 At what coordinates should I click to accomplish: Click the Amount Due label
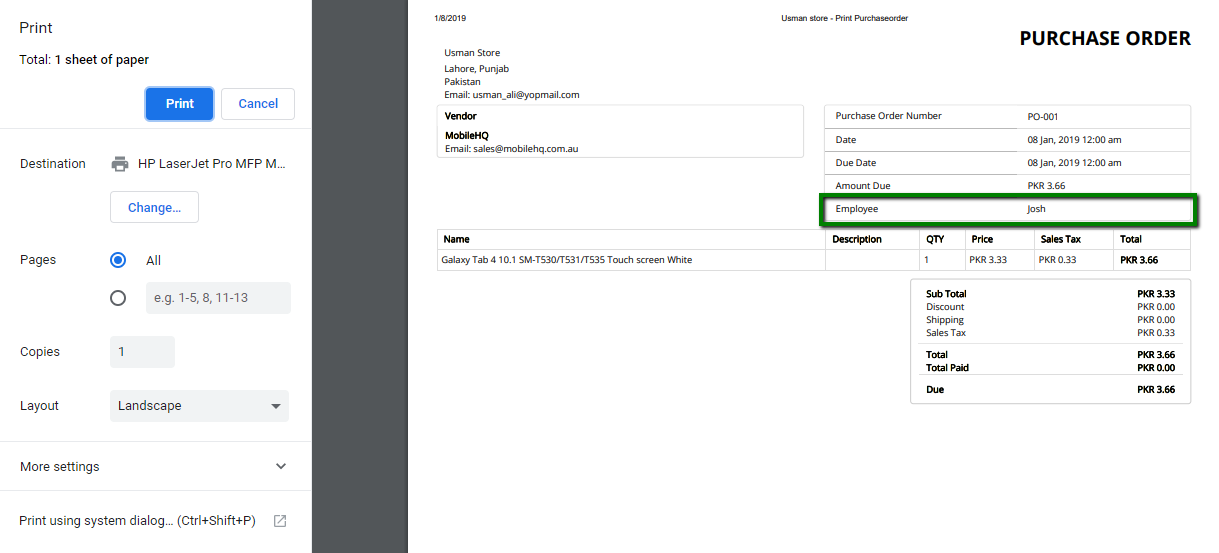[x=863, y=186]
